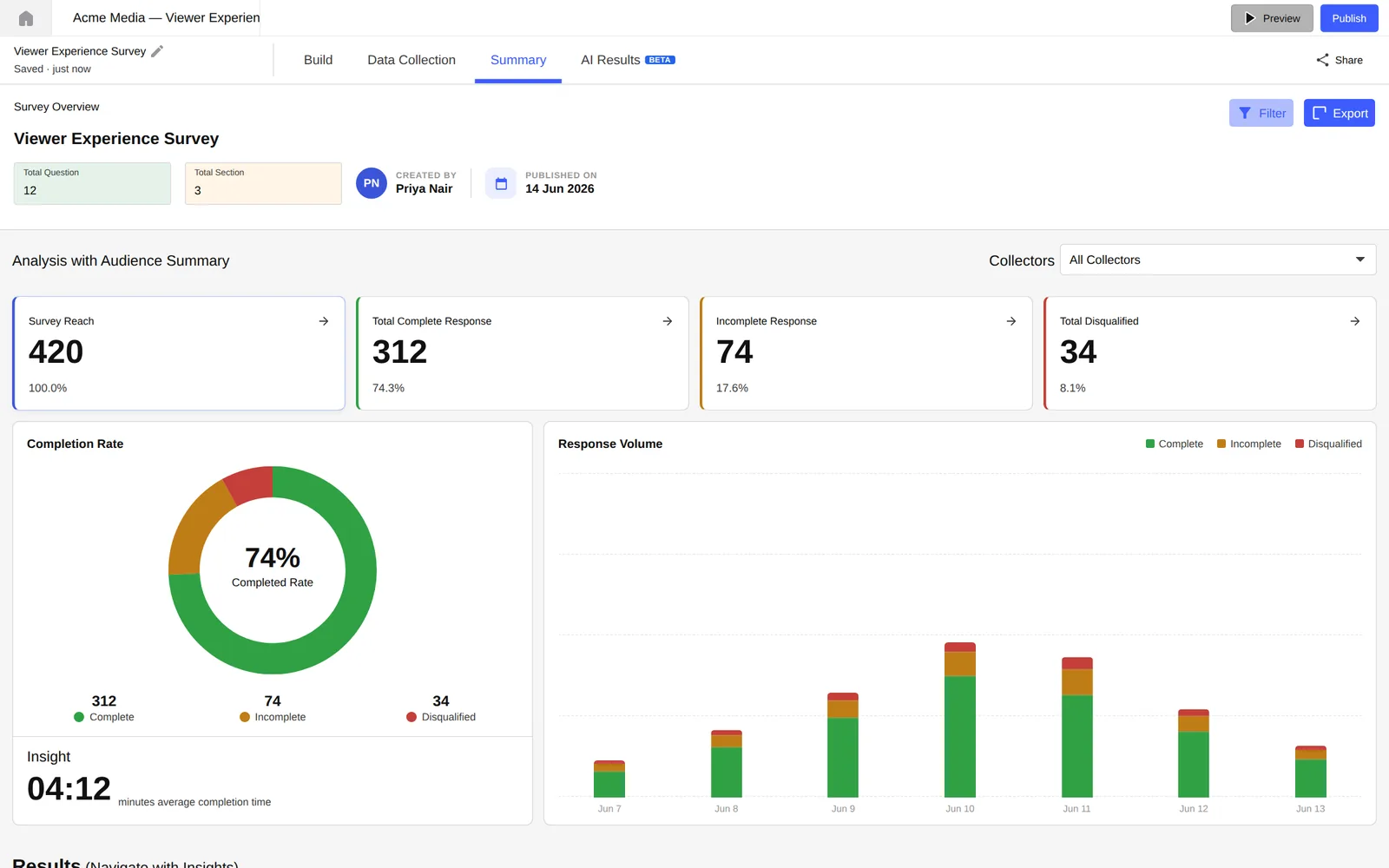This screenshot has width=1389, height=868.
Task: Click the pencil icon to rename survey
Action: coord(157,51)
